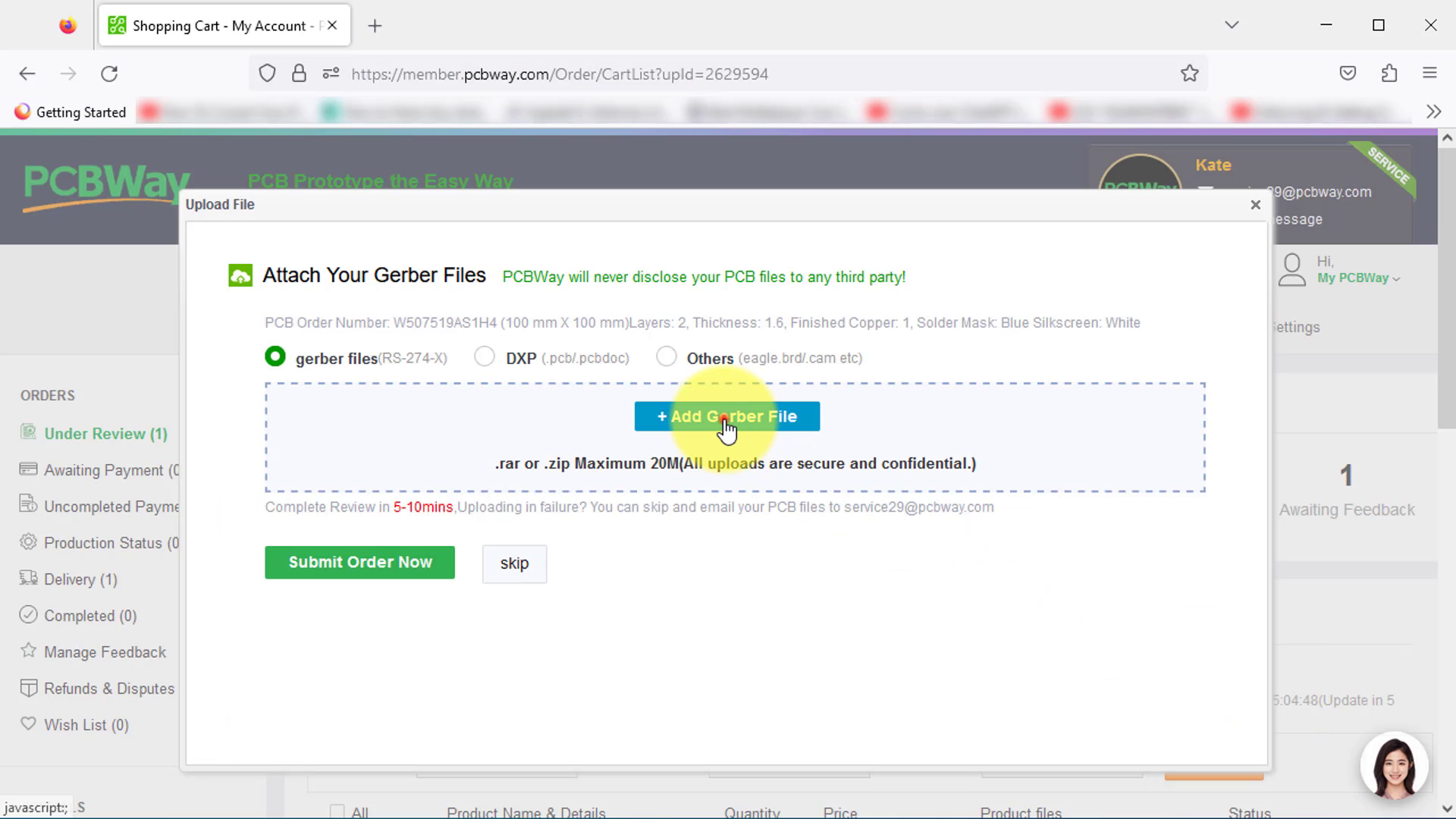Select the gerber files (RS-274-X) radio option

coord(275,356)
